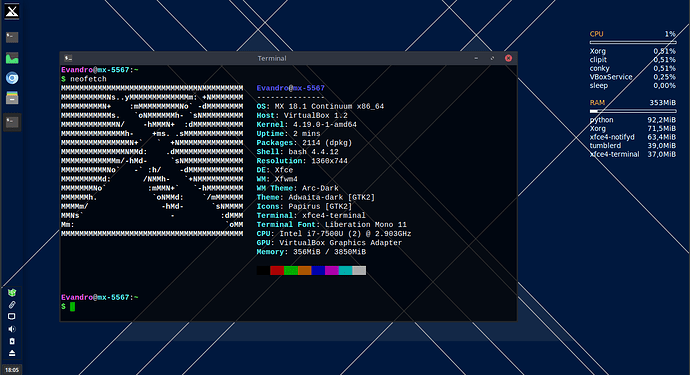
Task: Open the green system monitor launcher
Action: coord(12,58)
